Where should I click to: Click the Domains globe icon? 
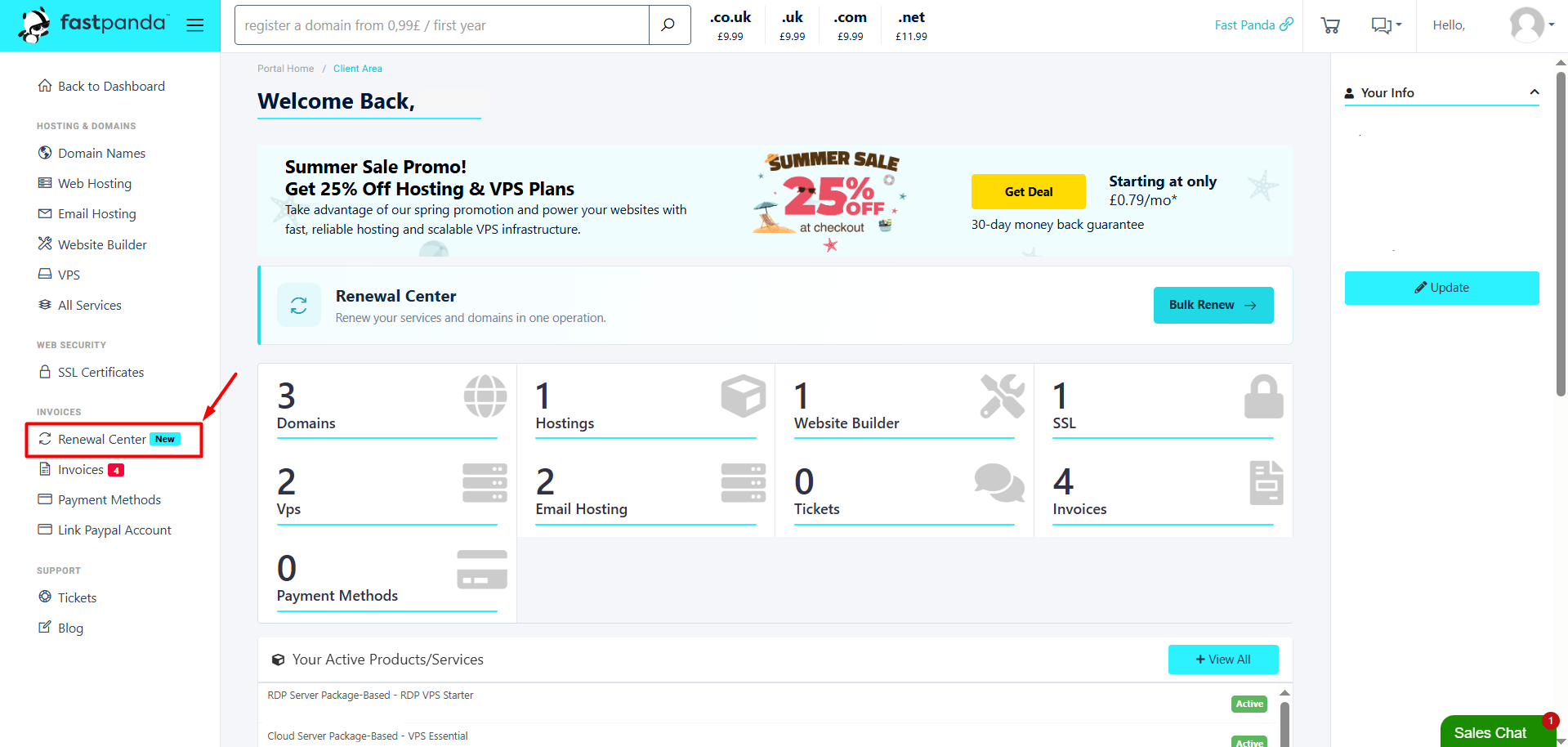point(485,396)
